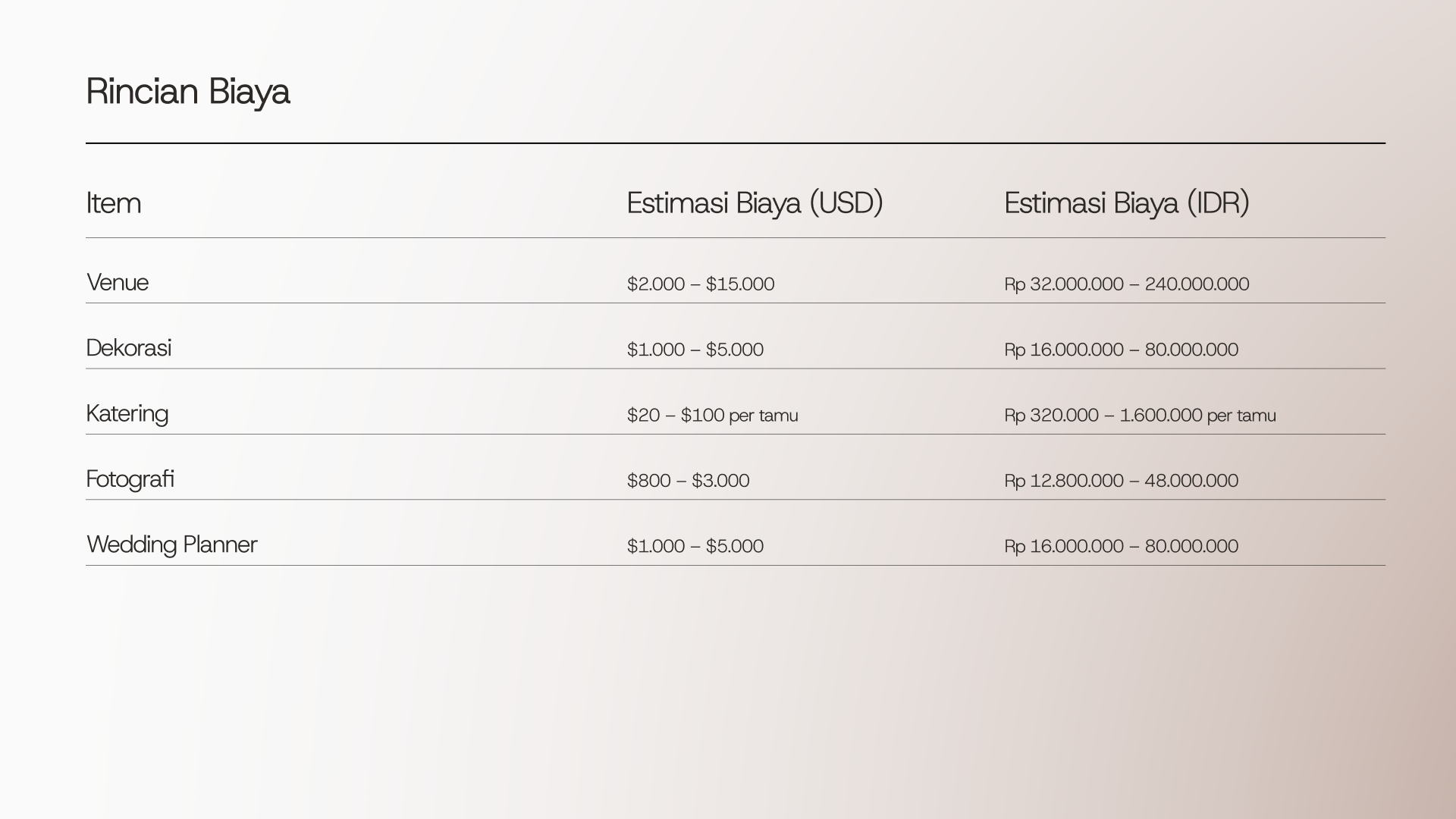1456x819 pixels.
Task: Click the Rincian Biaya slide title
Action: (188, 92)
